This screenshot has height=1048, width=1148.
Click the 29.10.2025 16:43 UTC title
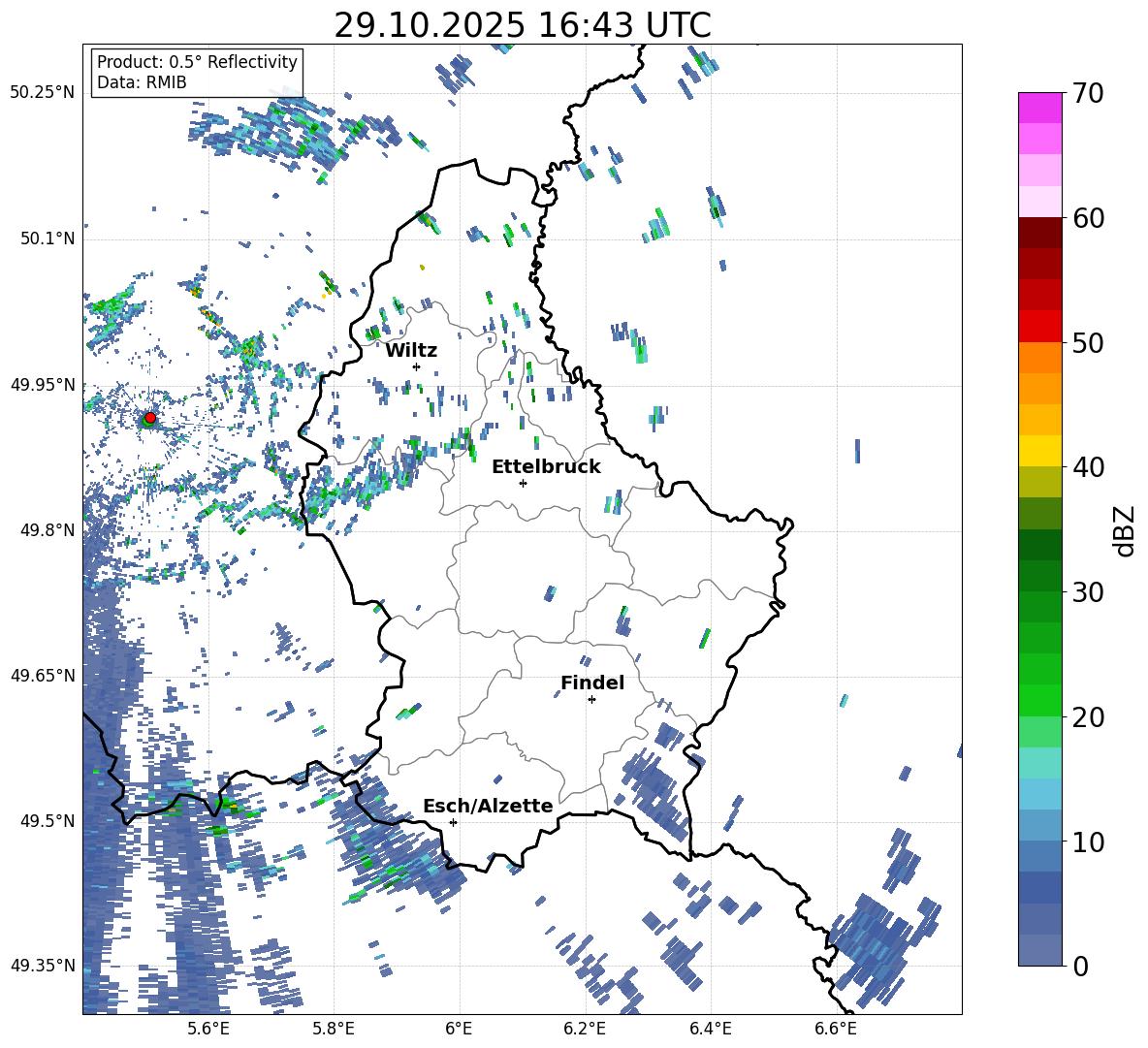[522, 25]
